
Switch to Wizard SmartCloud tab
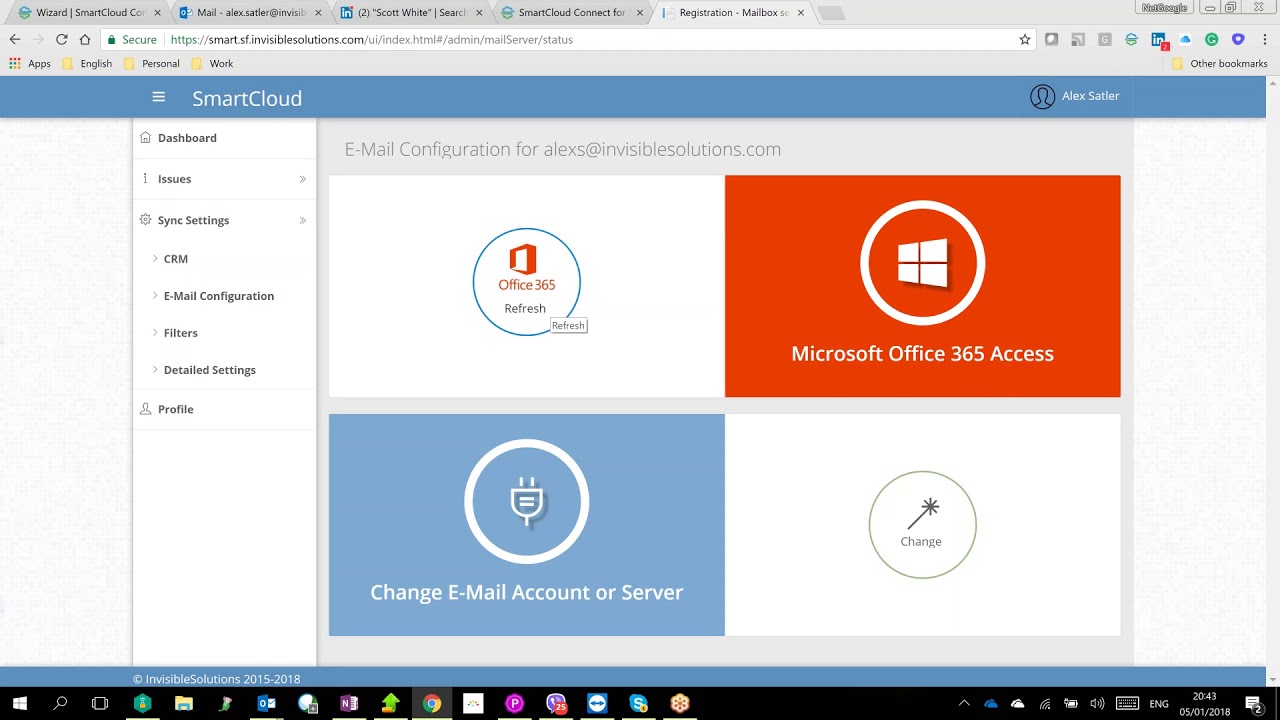[x=88, y=13]
